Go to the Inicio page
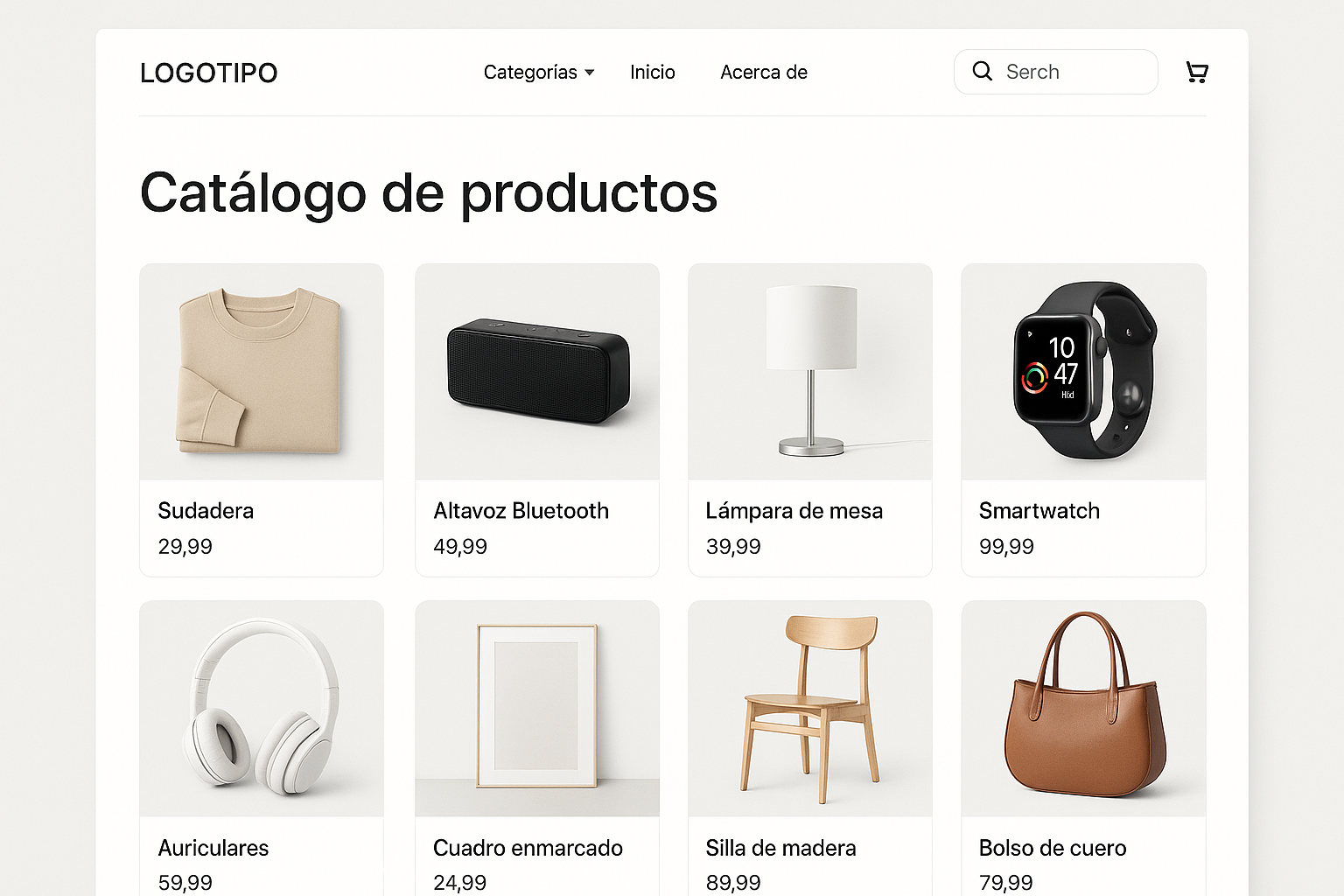1344x896 pixels. click(653, 72)
